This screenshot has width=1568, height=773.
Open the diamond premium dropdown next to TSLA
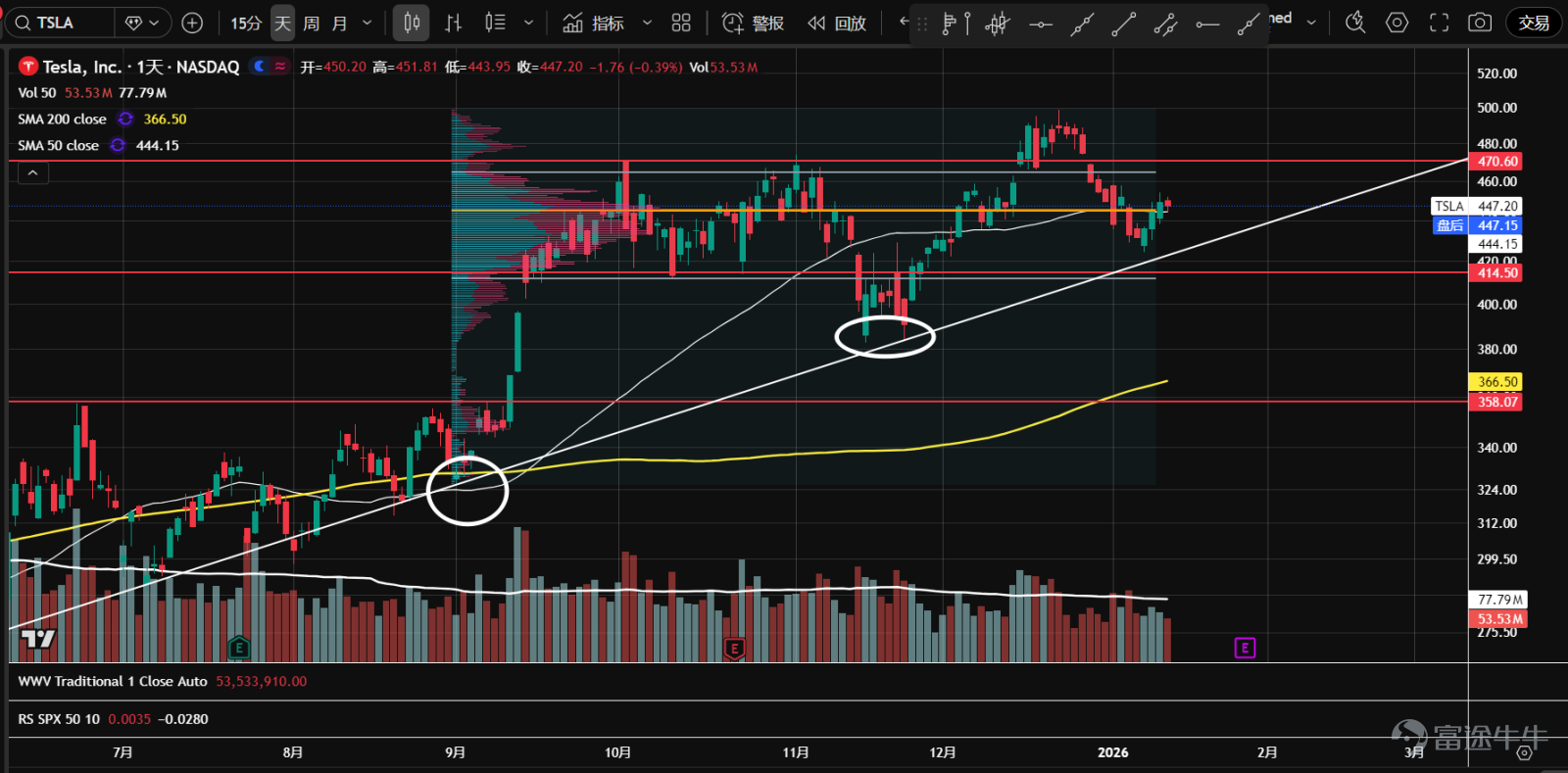tap(143, 23)
